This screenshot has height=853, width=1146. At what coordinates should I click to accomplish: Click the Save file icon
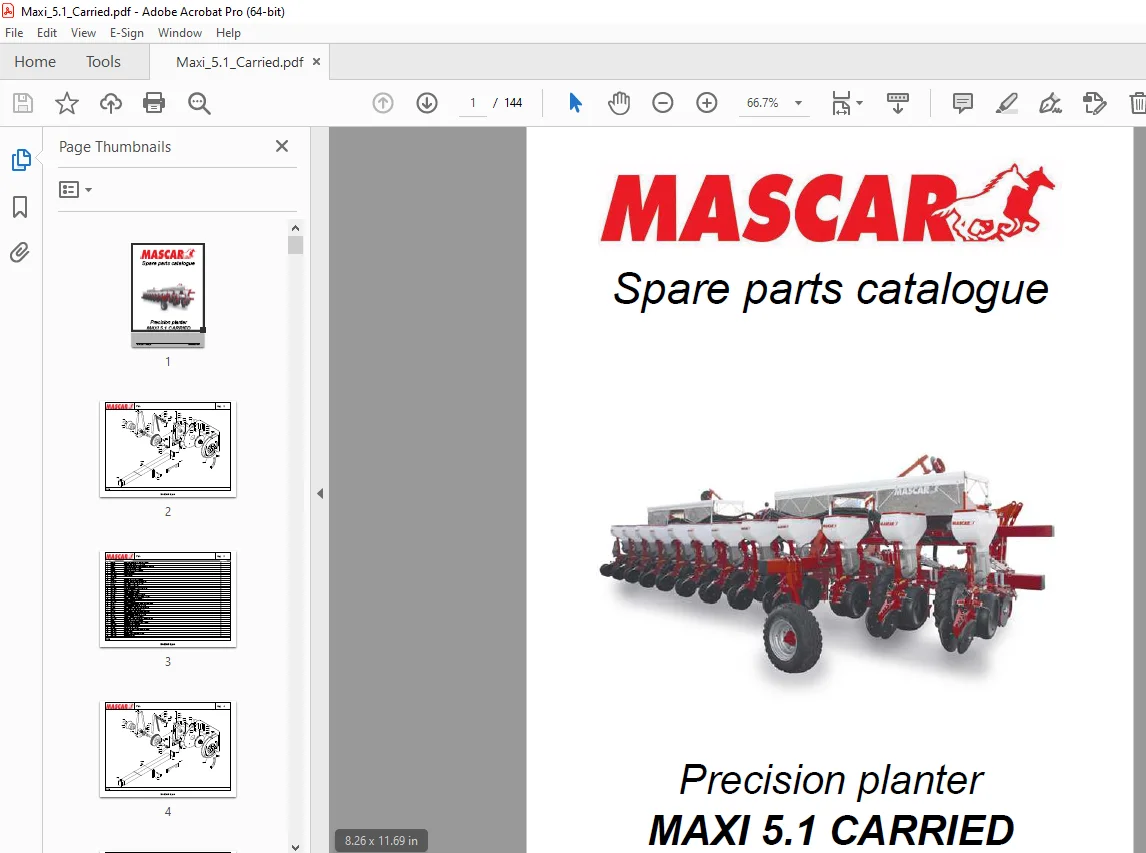23,103
